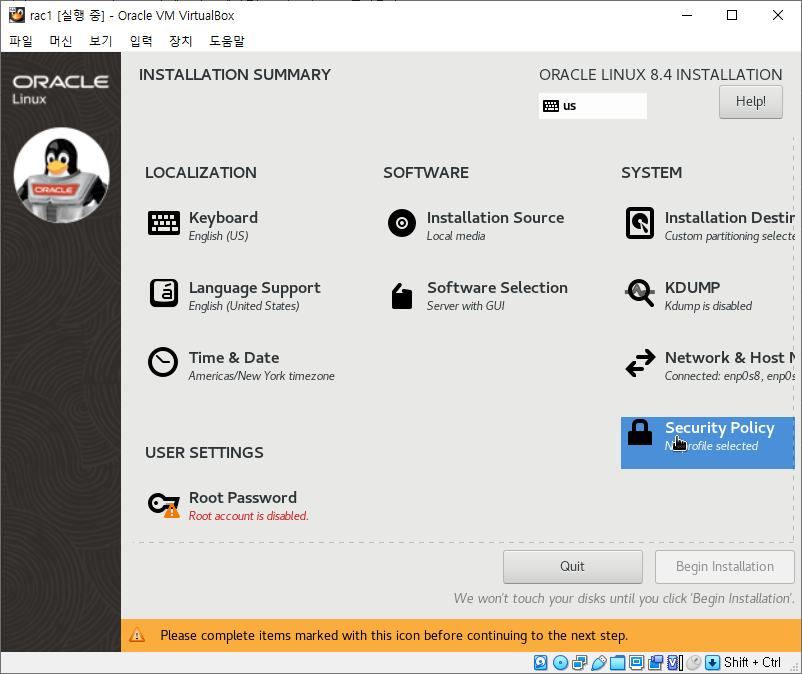Open the 입력 menu
This screenshot has height=674, width=802.
tap(141, 41)
